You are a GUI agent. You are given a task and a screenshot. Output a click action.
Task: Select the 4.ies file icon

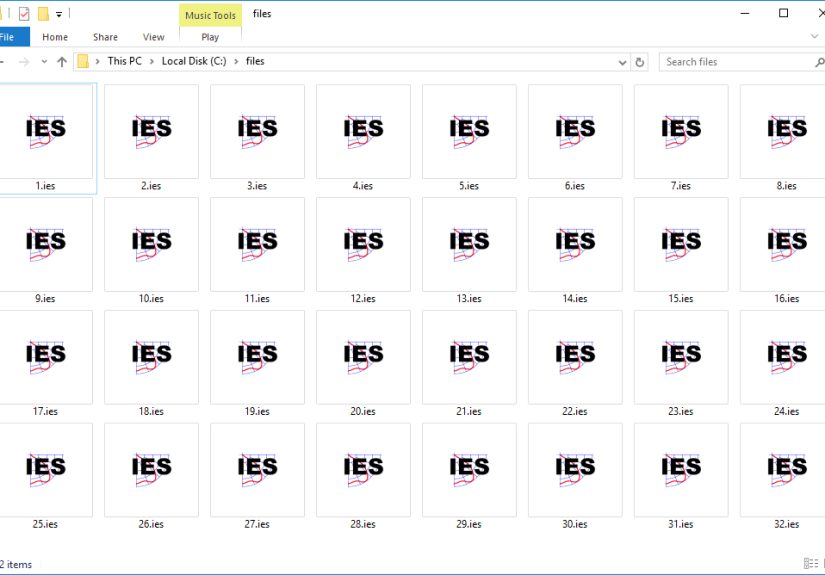(x=364, y=132)
